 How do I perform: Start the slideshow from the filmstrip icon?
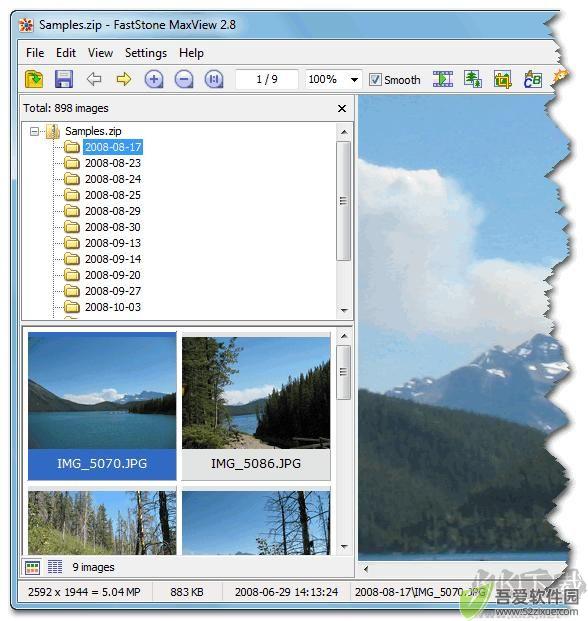(x=443, y=79)
